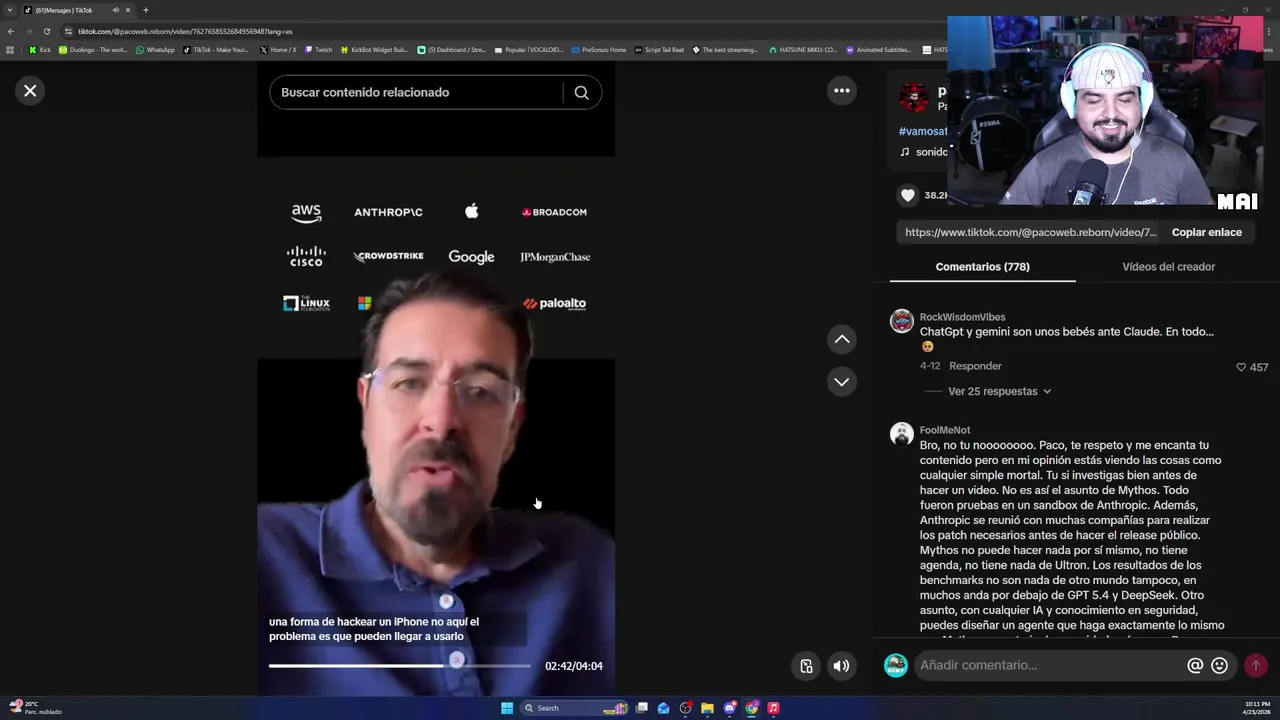Switch to Chrome on the taskbar
This screenshot has height=720, width=1280.
[x=751, y=708]
